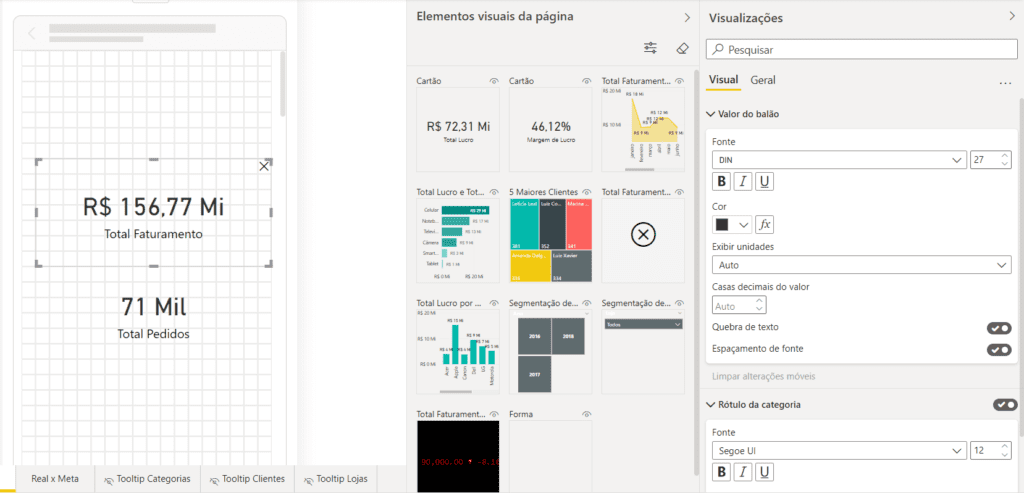
Task: Toggle visibility of Margem de Lucro Cartão
Action: pos(587,81)
